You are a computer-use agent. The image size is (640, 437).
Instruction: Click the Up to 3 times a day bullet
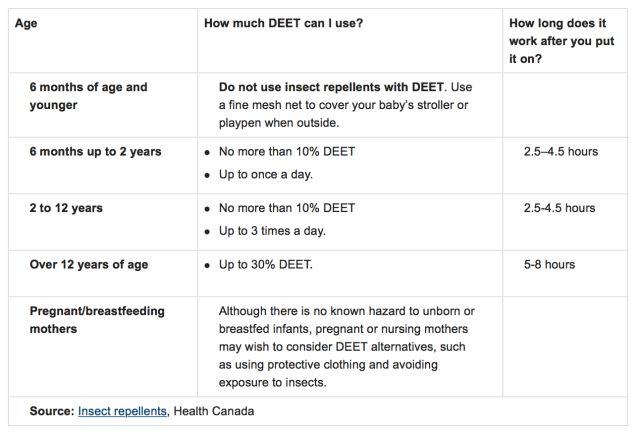click(272, 231)
